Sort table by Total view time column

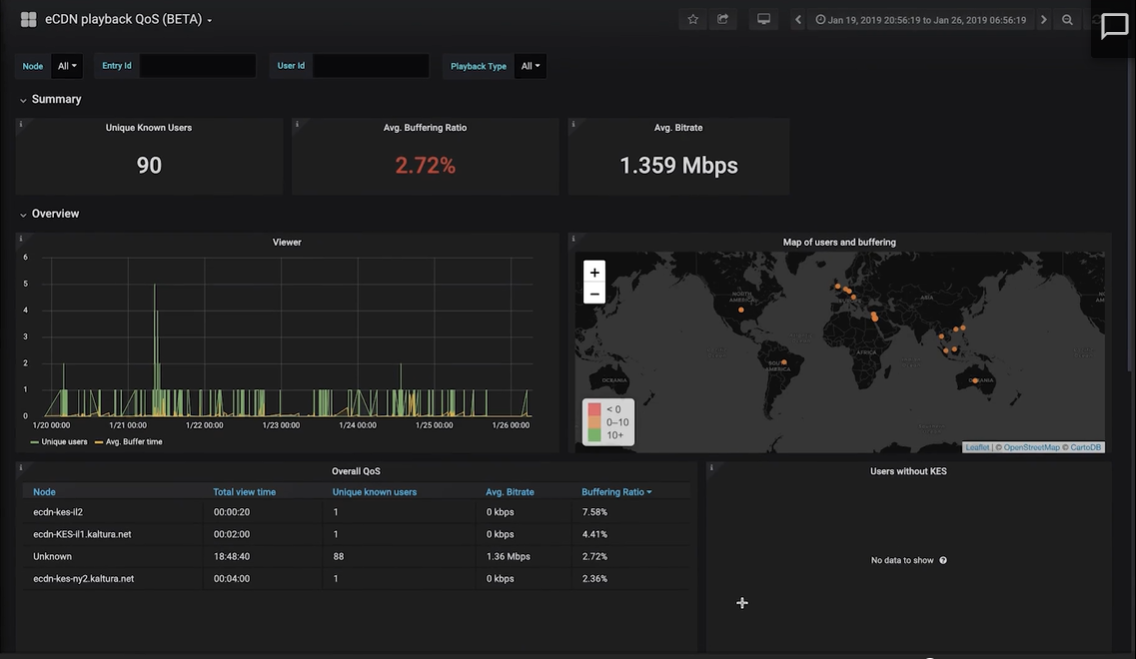tap(244, 492)
